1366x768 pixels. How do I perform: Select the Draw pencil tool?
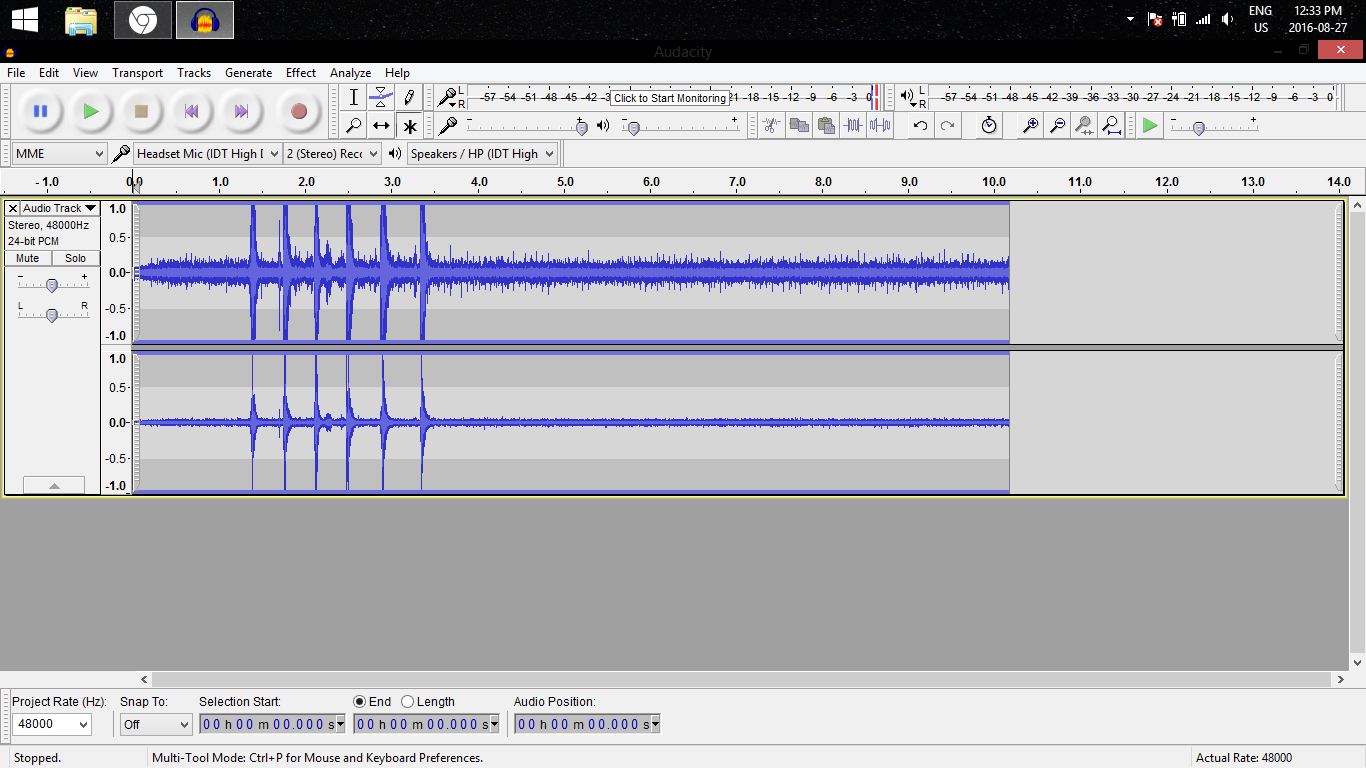click(409, 97)
